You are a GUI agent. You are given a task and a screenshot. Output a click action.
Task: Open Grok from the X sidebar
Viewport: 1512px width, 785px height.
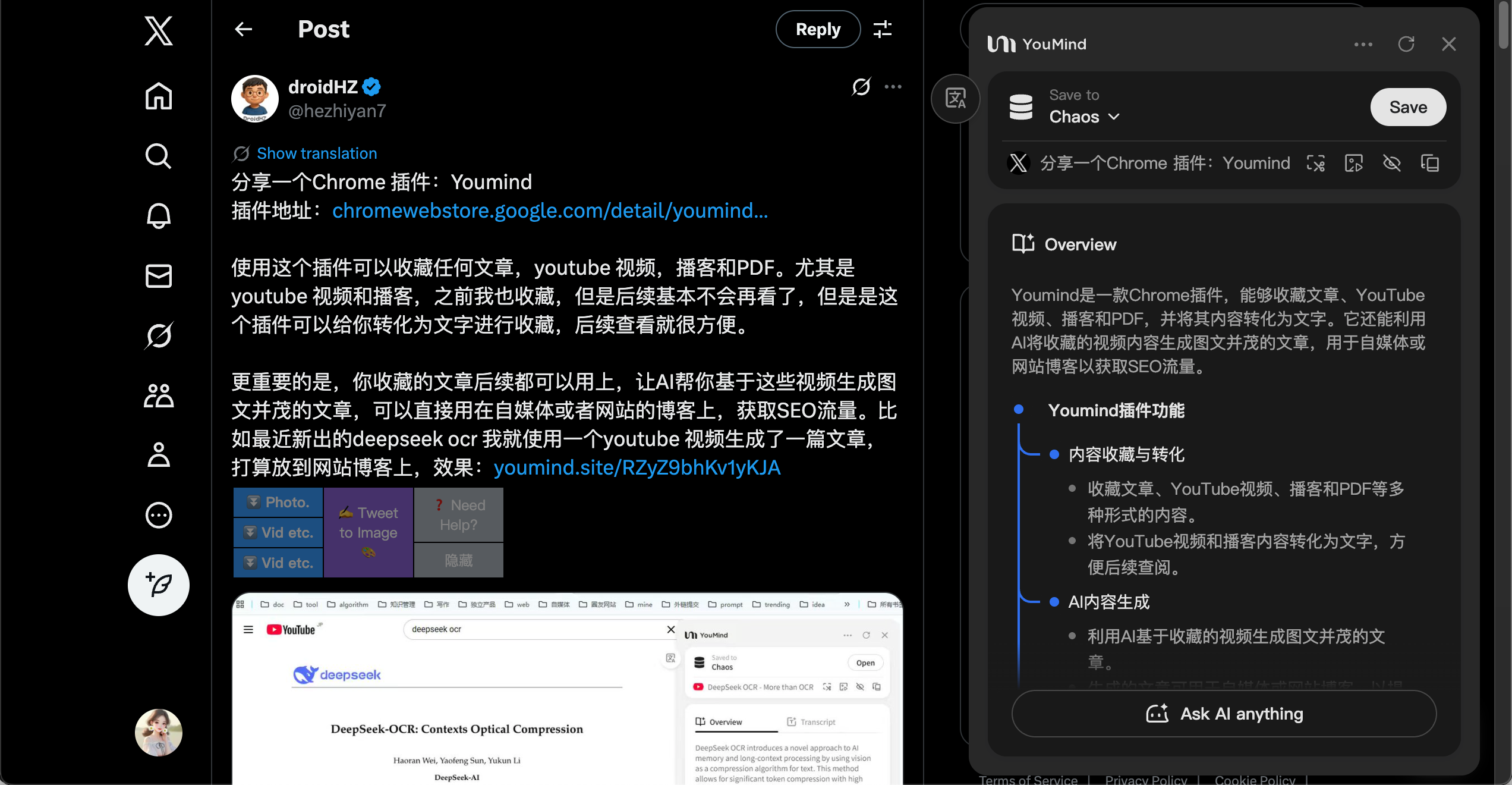tap(158, 335)
